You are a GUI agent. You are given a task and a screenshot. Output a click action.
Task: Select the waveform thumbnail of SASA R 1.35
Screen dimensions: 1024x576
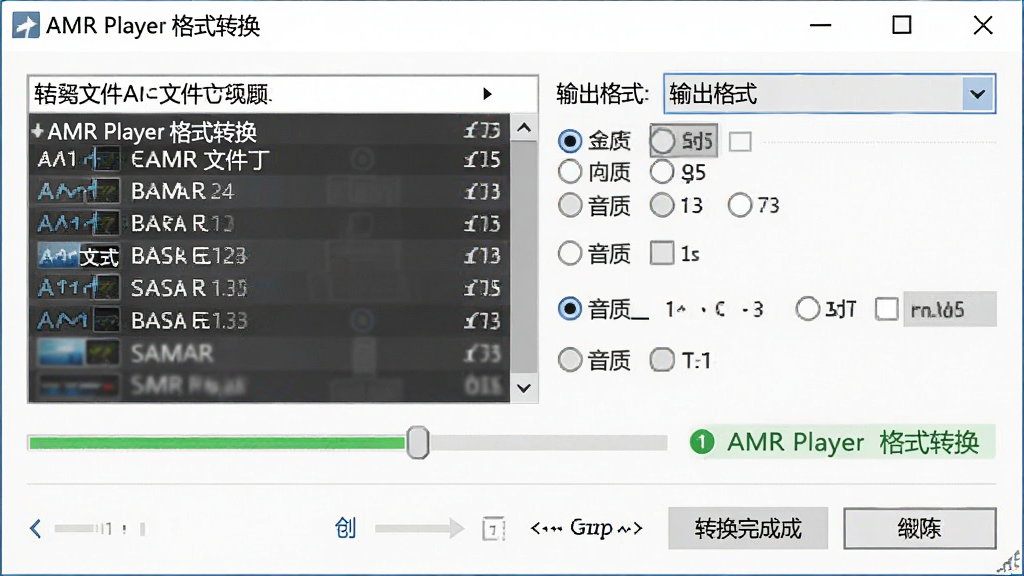78,288
